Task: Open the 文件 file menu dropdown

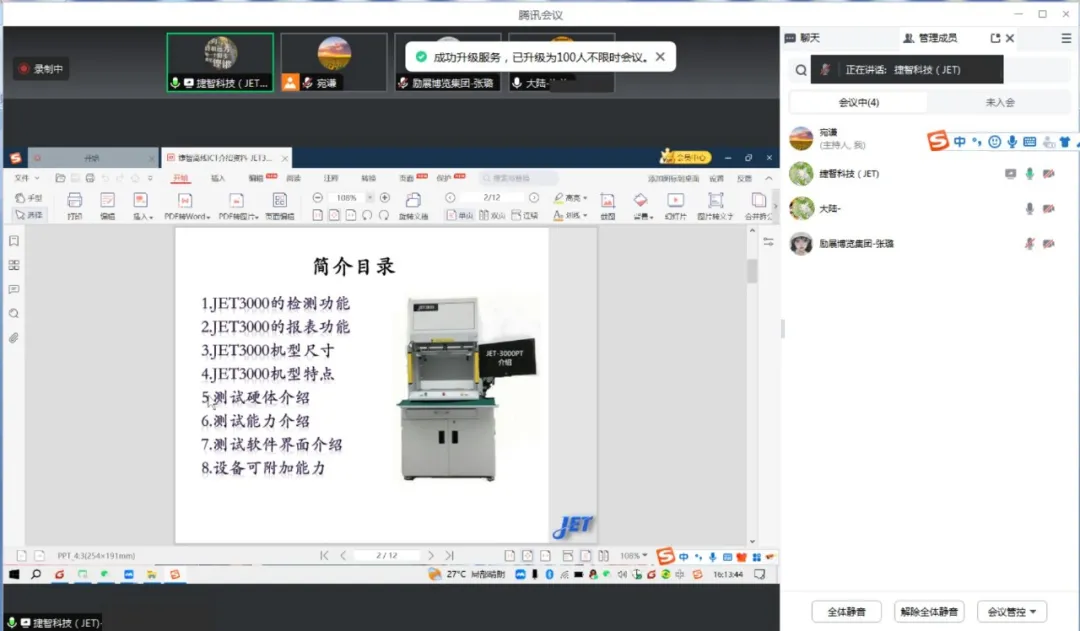Action: coord(27,178)
